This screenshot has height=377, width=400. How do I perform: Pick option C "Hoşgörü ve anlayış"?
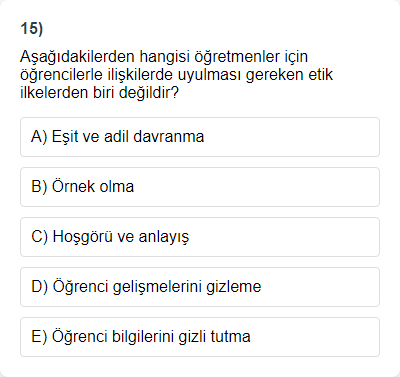200,237
